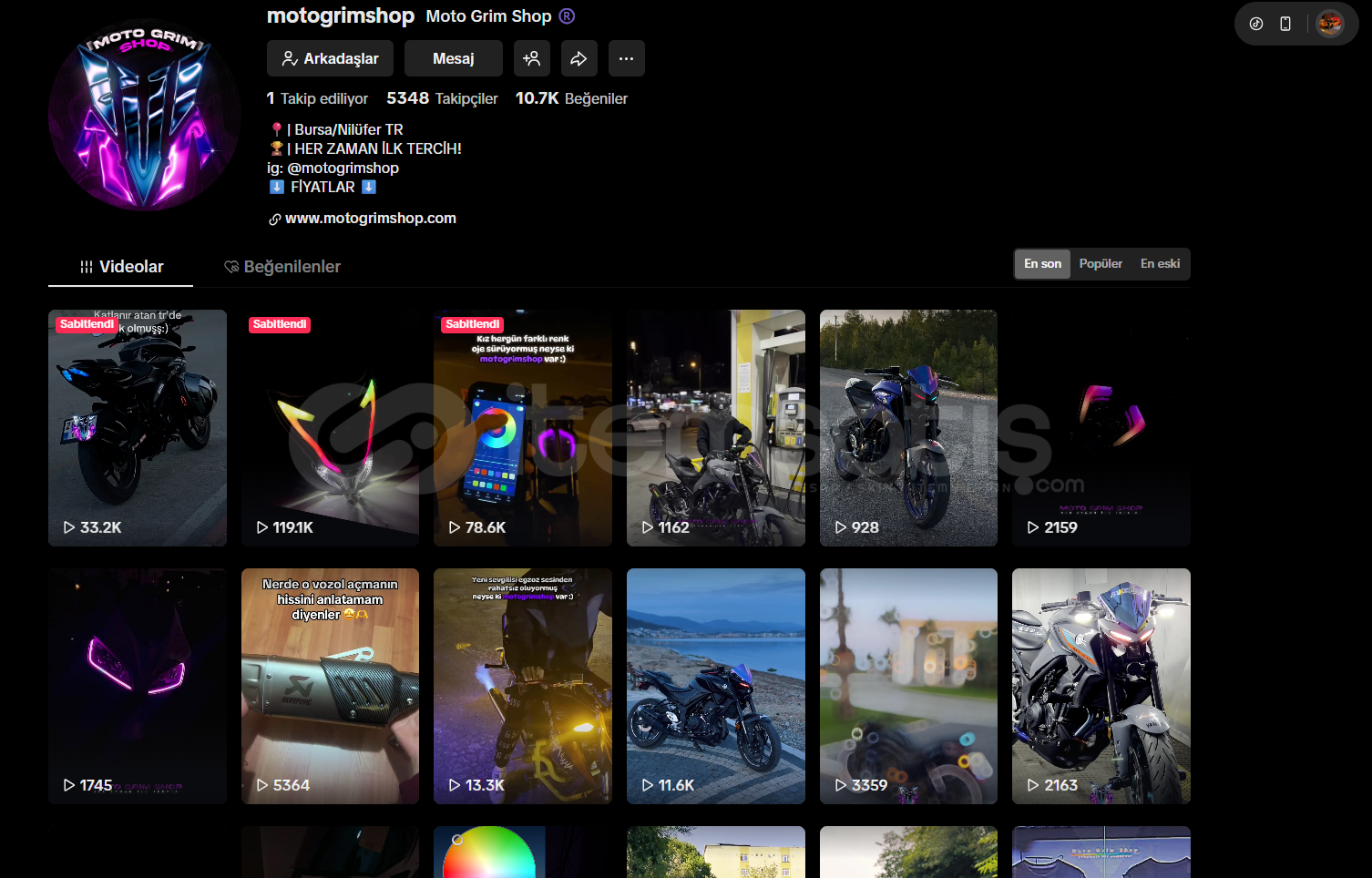Click the Sabitlendi badge on the 33.2K video
The width and height of the screenshot is (1372, 878).
coord(87,324)
